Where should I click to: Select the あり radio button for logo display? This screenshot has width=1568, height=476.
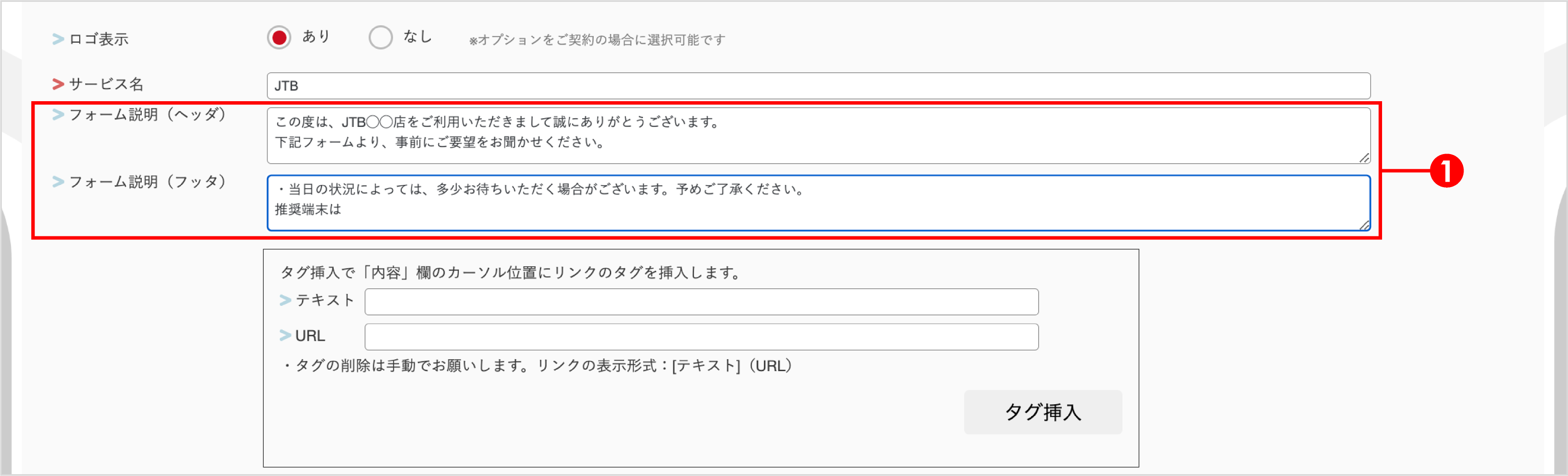click(279, 37)
